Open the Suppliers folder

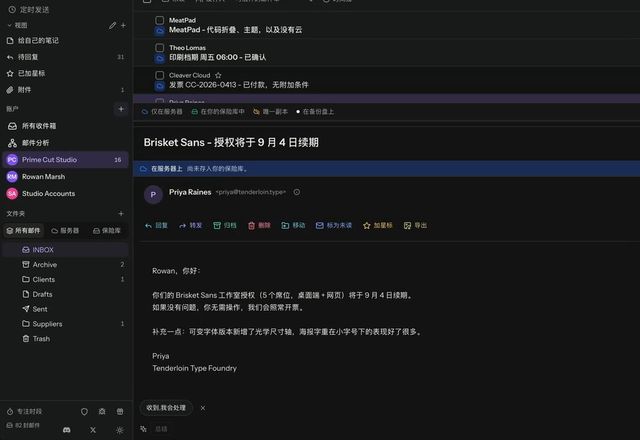tap(65, 324)
